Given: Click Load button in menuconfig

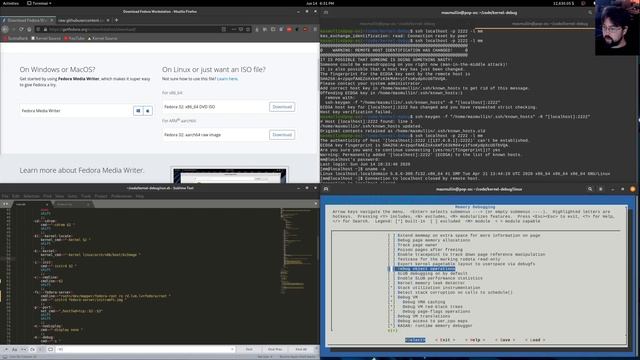Looking at the screenshot, I should (x=535, y=340).
